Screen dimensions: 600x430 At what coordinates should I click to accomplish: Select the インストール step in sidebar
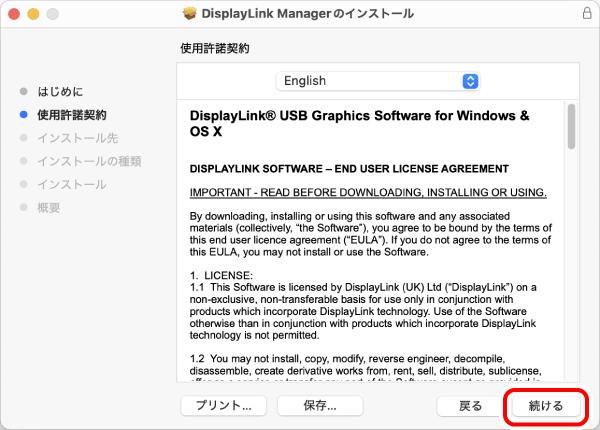pyautogui.click(x=72, y=184)
